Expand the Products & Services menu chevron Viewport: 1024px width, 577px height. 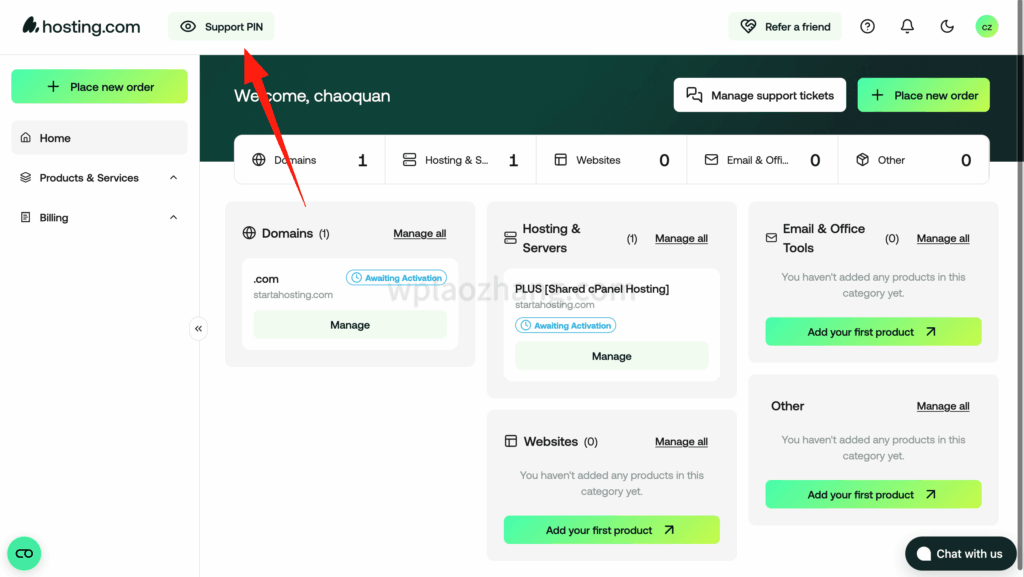(x=173, y=178)
